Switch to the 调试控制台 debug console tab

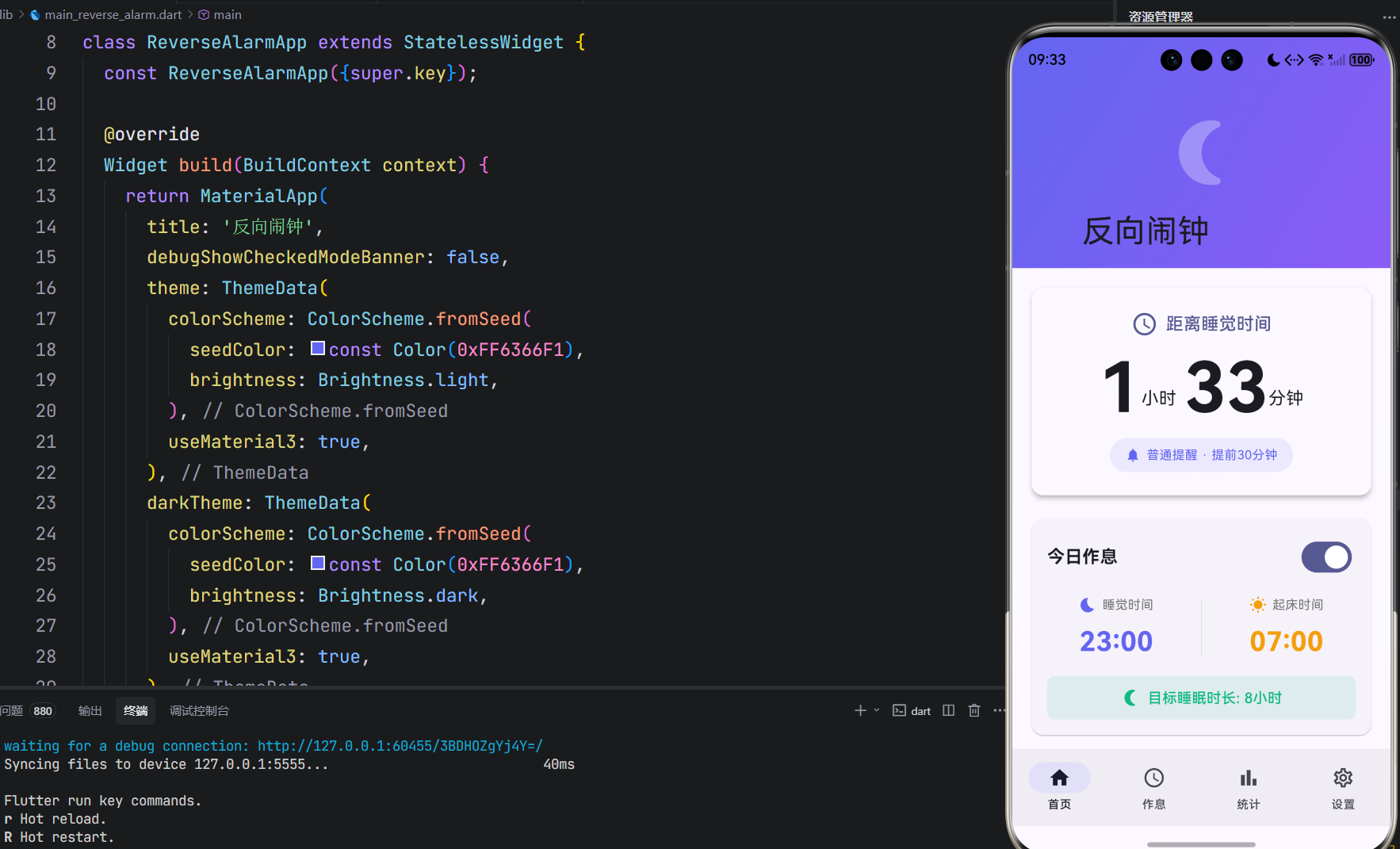click(x=199, y=710)
